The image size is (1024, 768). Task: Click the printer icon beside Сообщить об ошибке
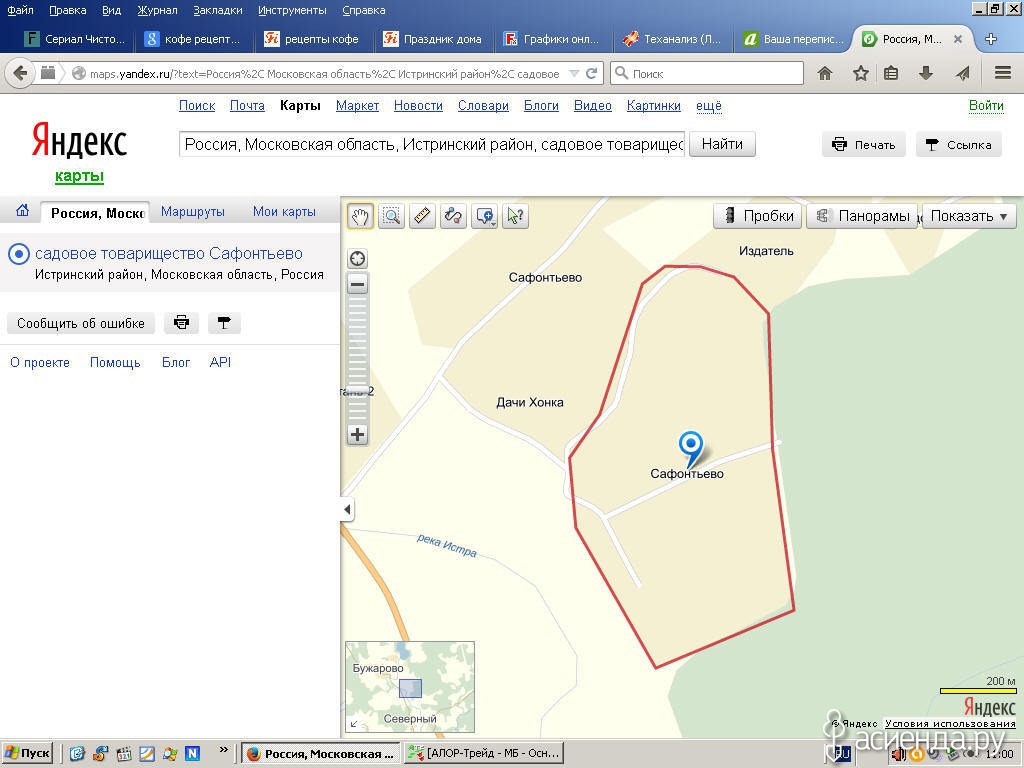[x=182, y=323]
